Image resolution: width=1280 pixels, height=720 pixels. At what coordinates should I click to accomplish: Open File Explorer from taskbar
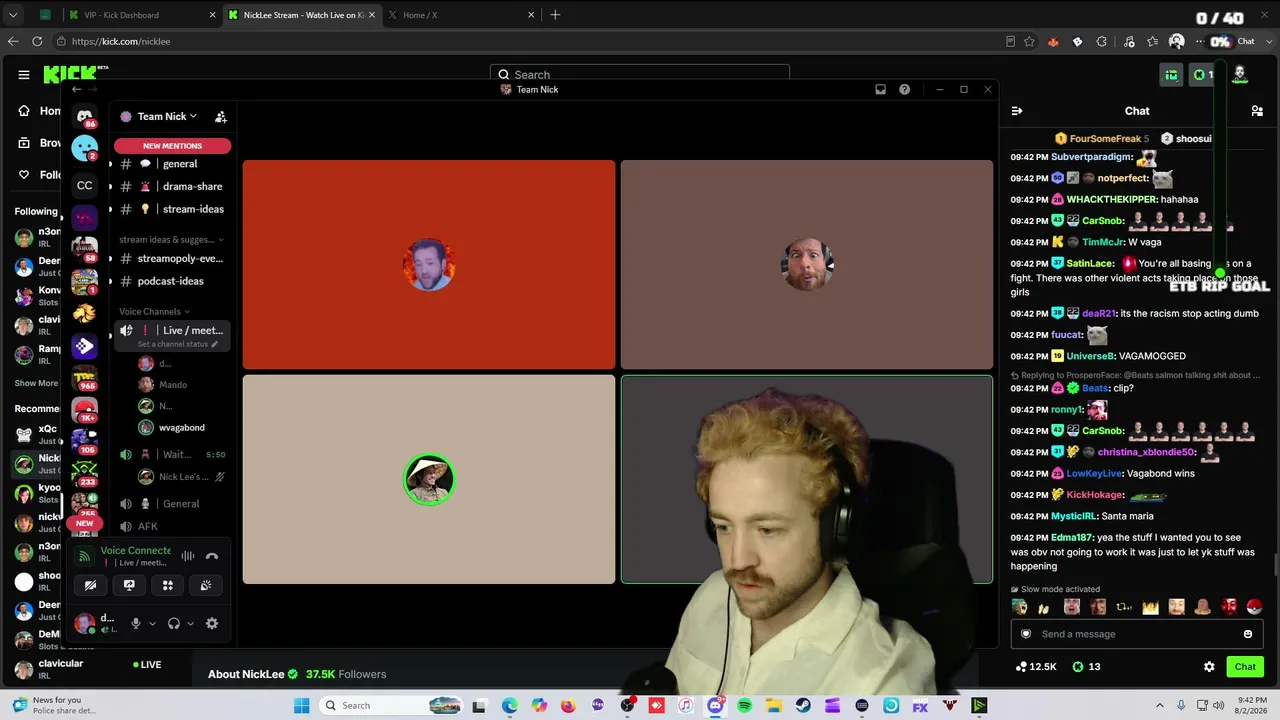point(774,706)
